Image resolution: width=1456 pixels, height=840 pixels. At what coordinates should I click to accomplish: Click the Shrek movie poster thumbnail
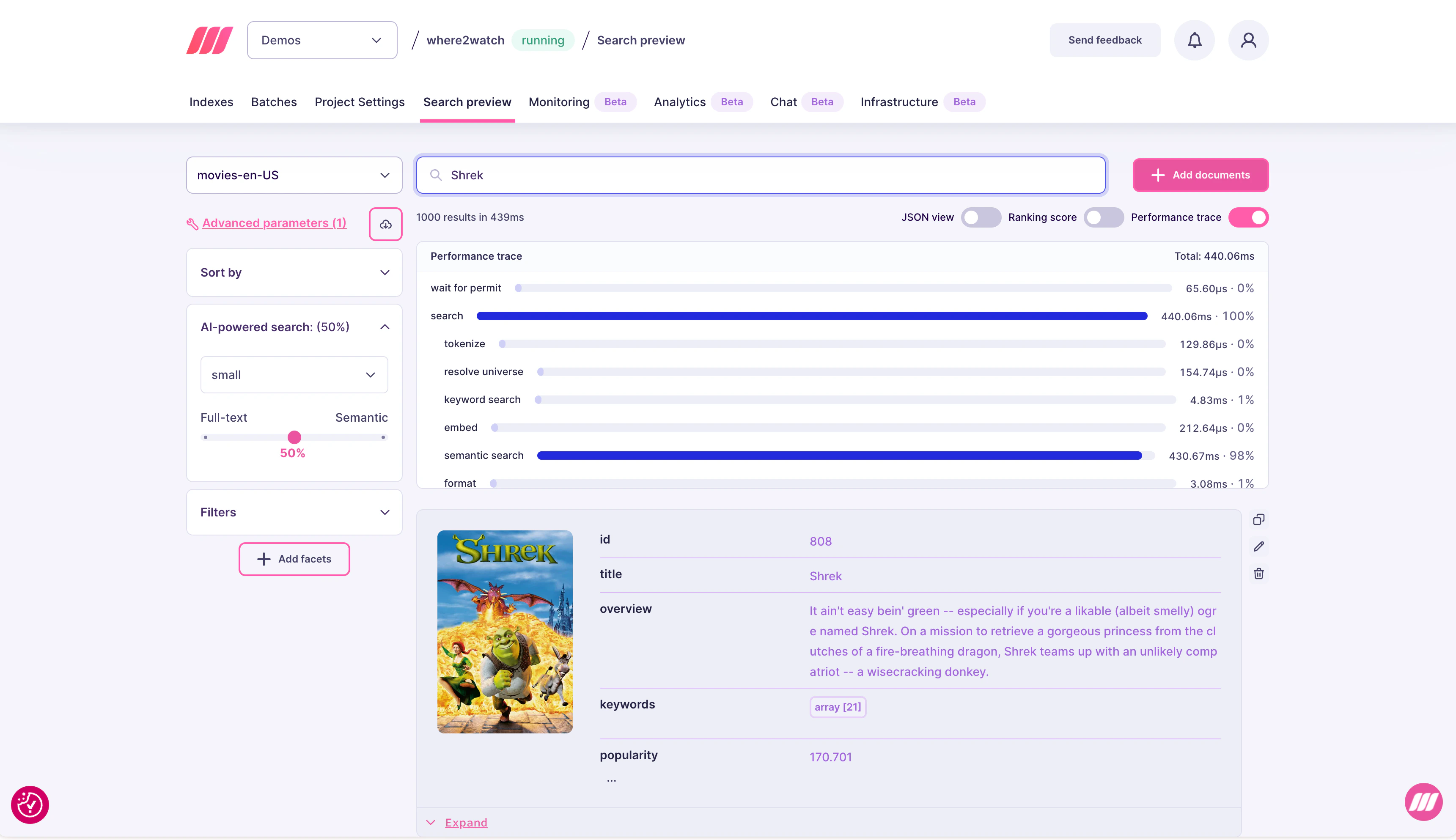pyautogui.click(x=504, y=632)
